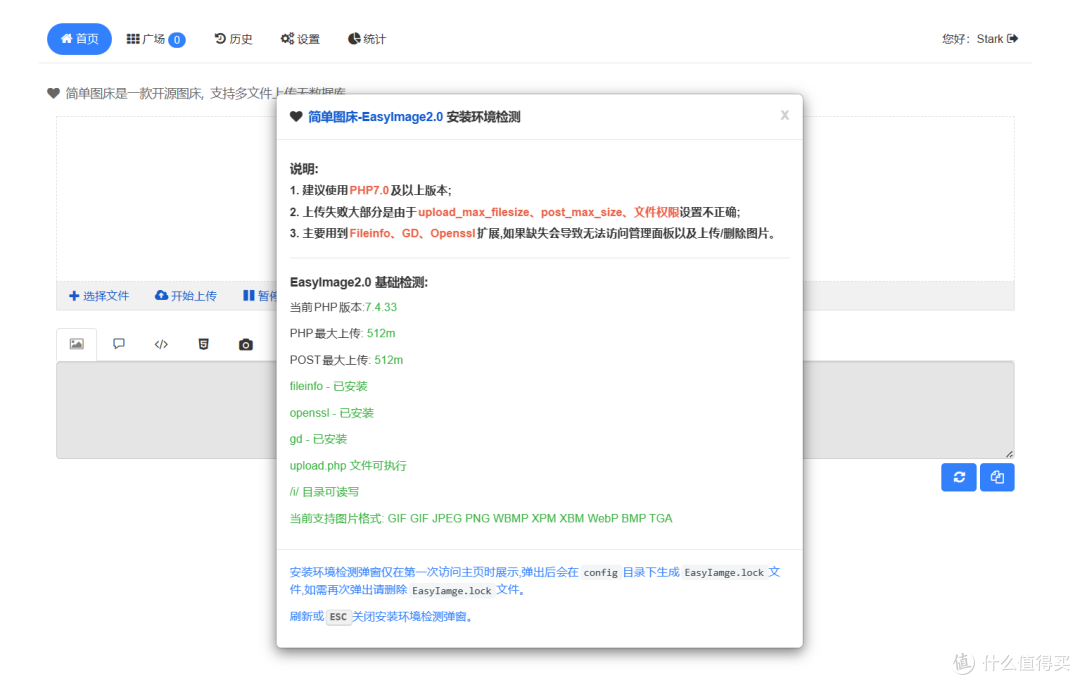Close the 安装环境检测 dialog with the x button
Screen dimensions: 1080x685
[x=785, y=116]
